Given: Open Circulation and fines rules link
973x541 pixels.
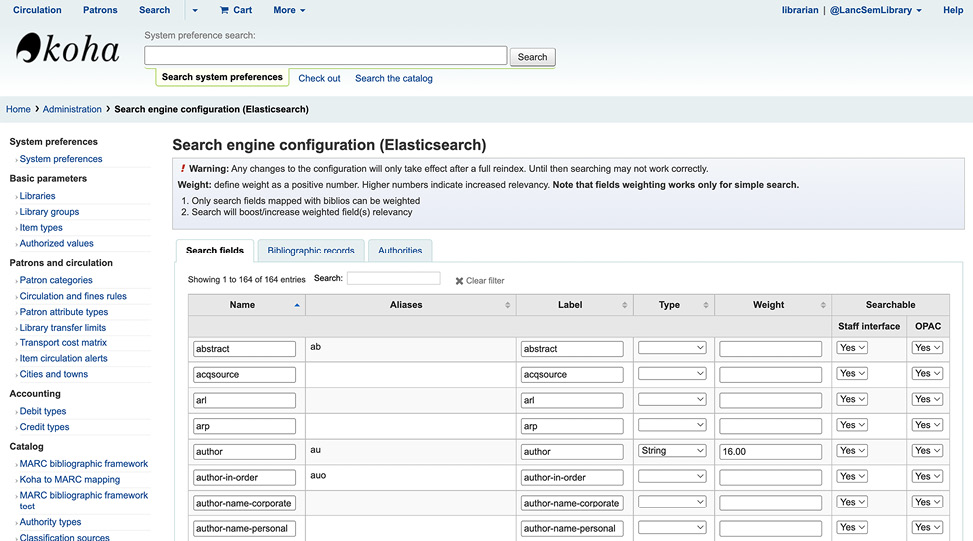Looking at the screenshot, I should (73, 296).
